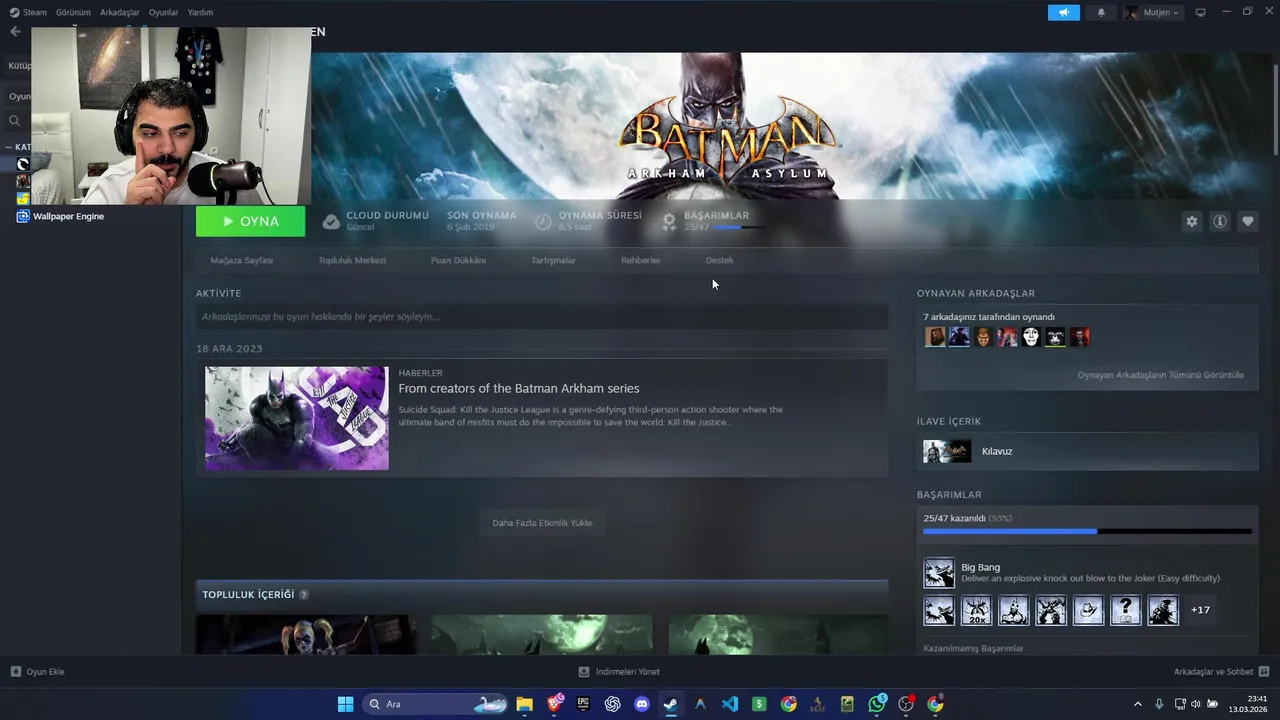
Task: Click the activity comment input field
Action: pos(542,317)
